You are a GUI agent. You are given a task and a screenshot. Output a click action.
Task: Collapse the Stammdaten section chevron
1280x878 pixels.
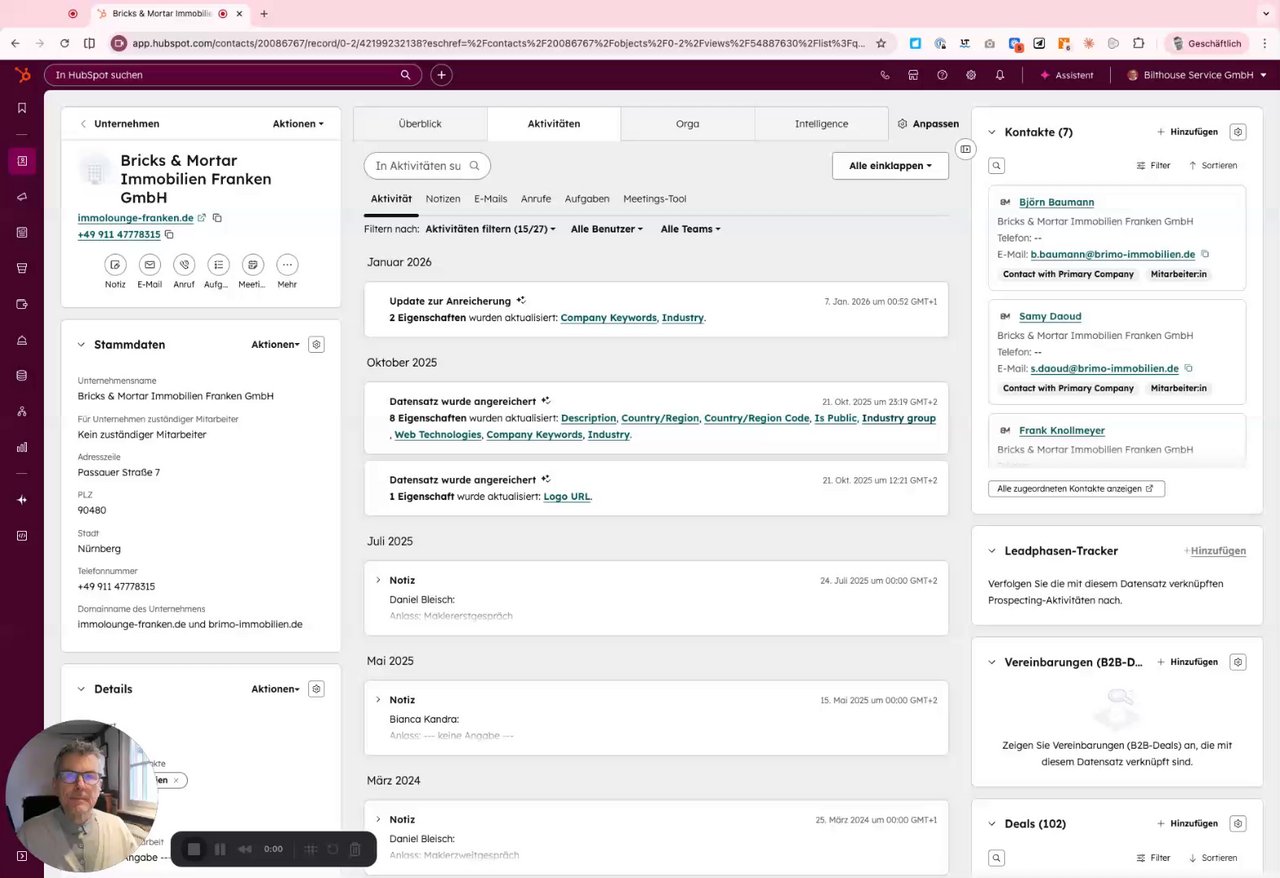pos(82,345)
